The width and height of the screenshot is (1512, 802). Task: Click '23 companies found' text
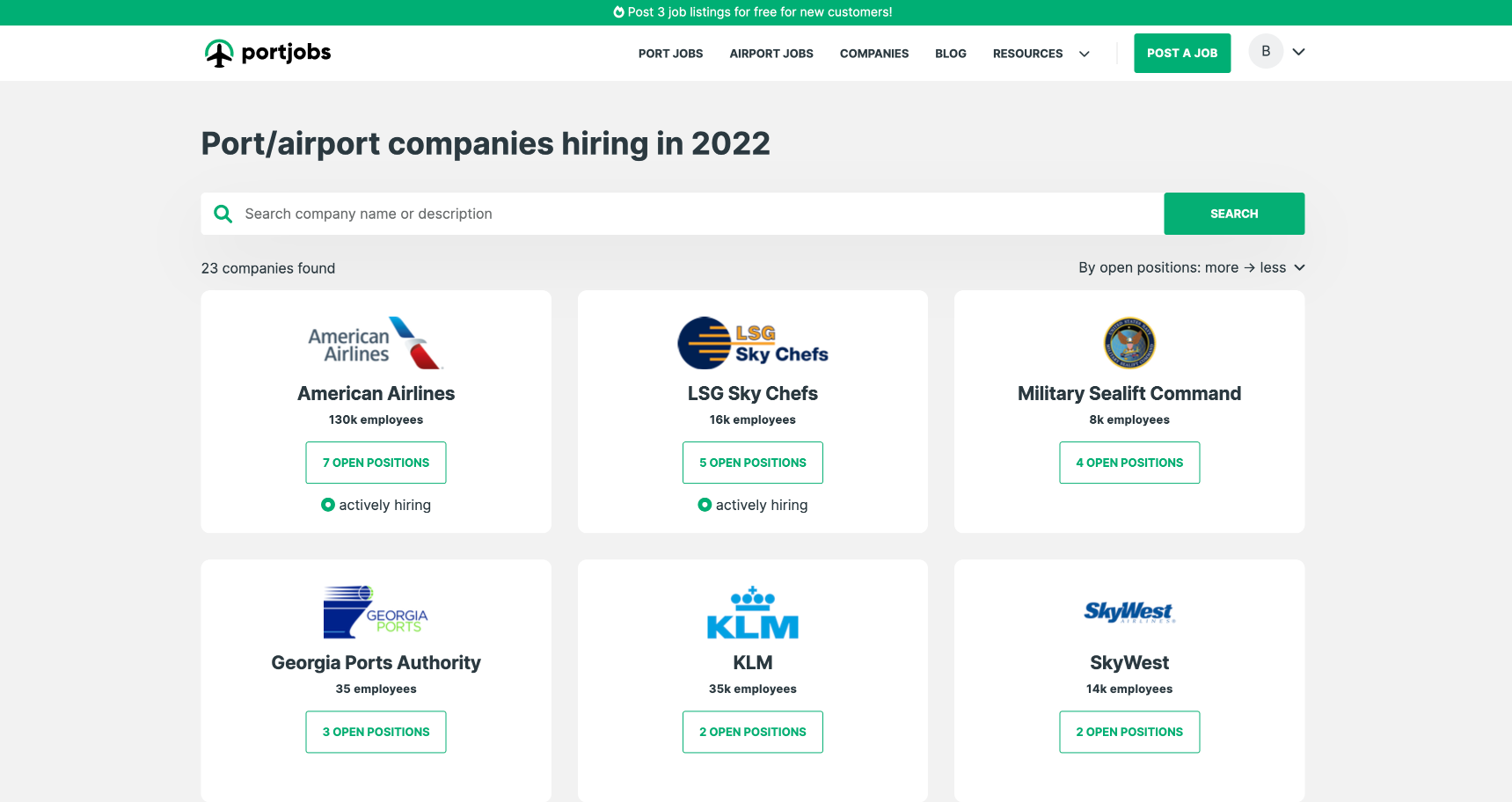(x=268, y=268)
